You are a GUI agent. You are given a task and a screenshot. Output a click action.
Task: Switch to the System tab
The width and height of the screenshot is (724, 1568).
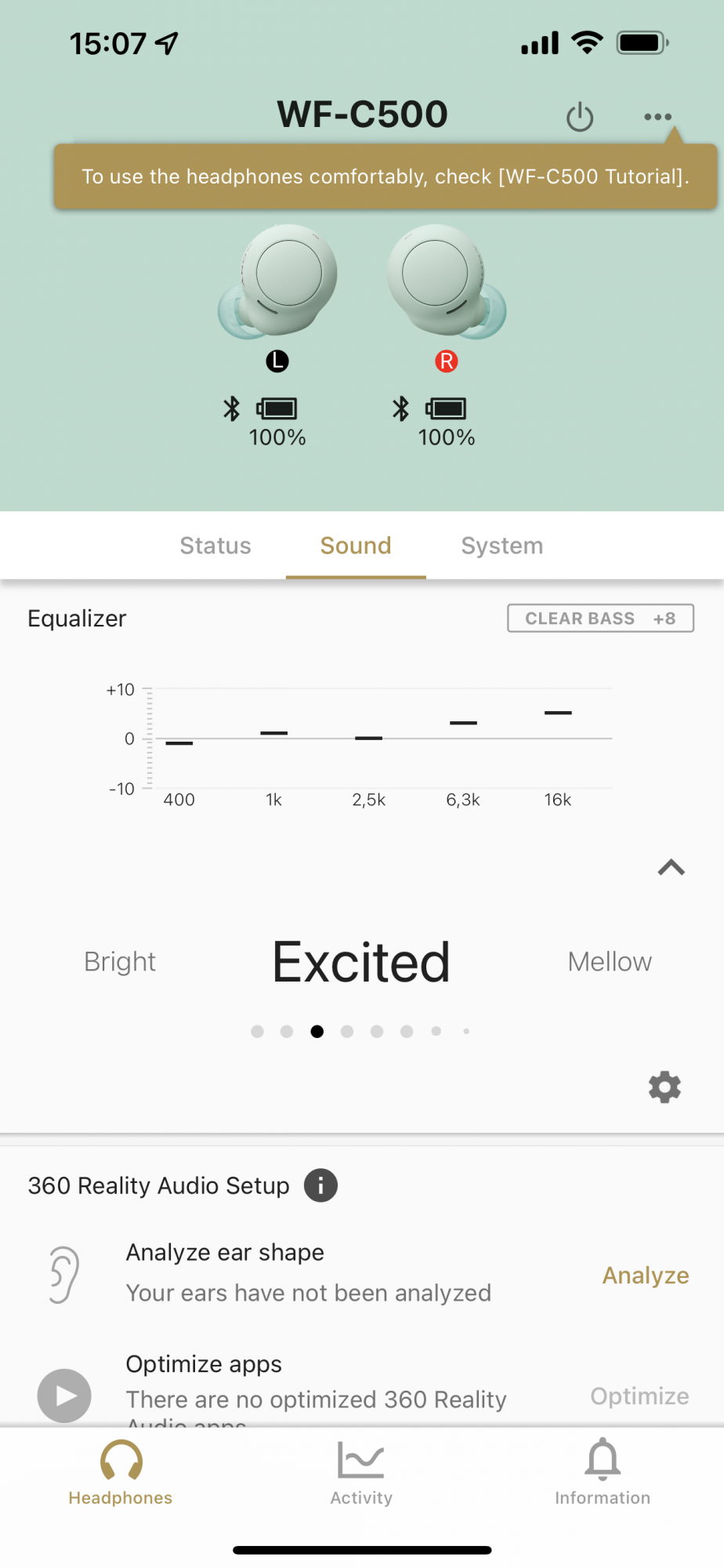coord(501,546)
